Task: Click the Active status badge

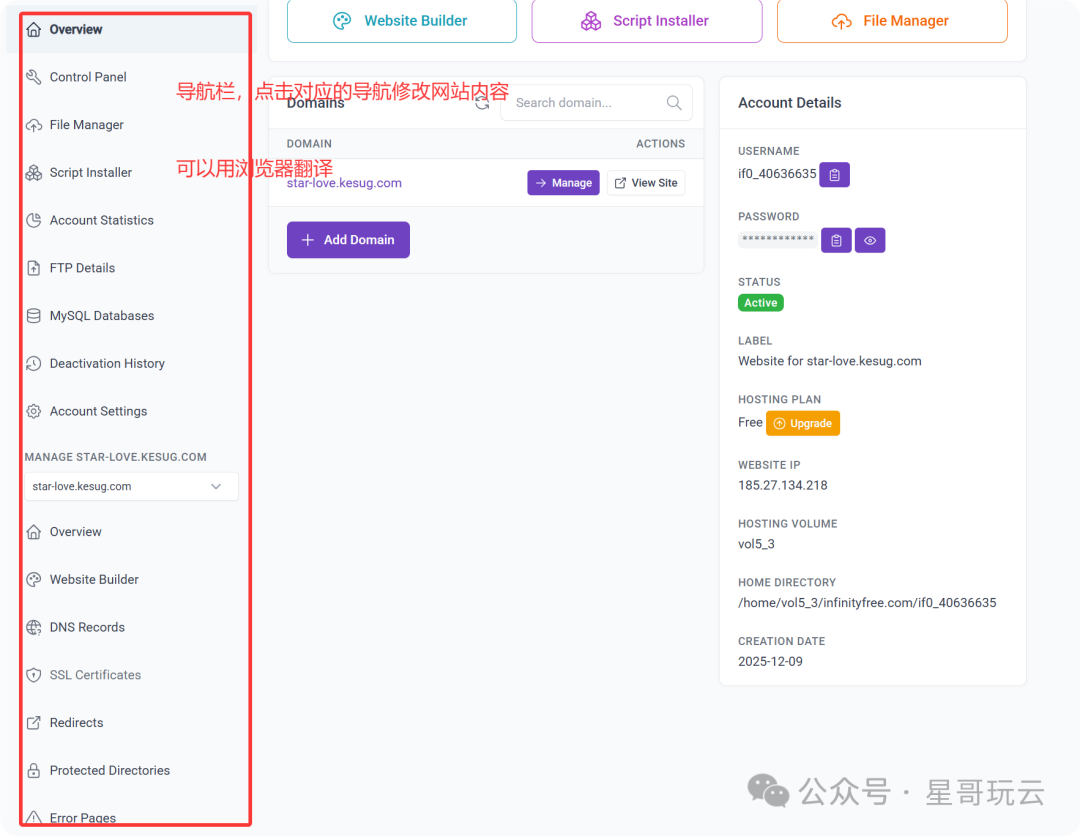Action: click(x=760, y=303)
